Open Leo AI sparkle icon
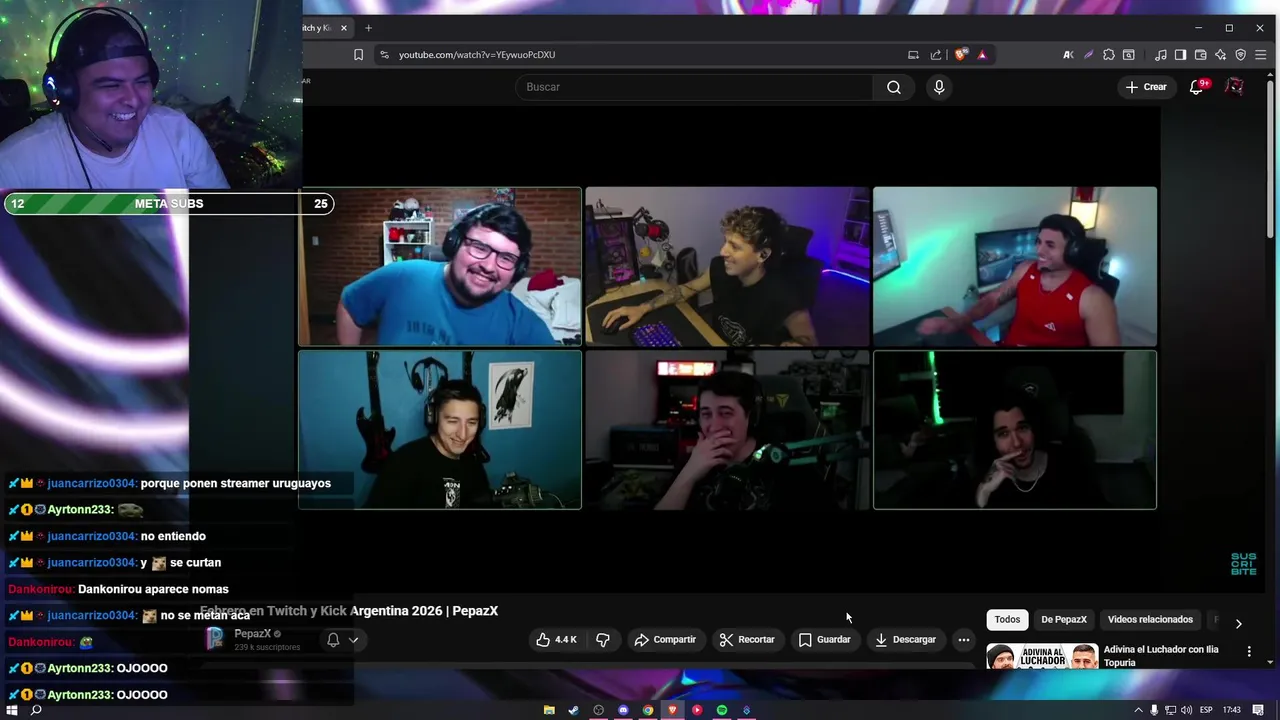The width and height of the screenshot is (1280, 720). [1220, 55]
